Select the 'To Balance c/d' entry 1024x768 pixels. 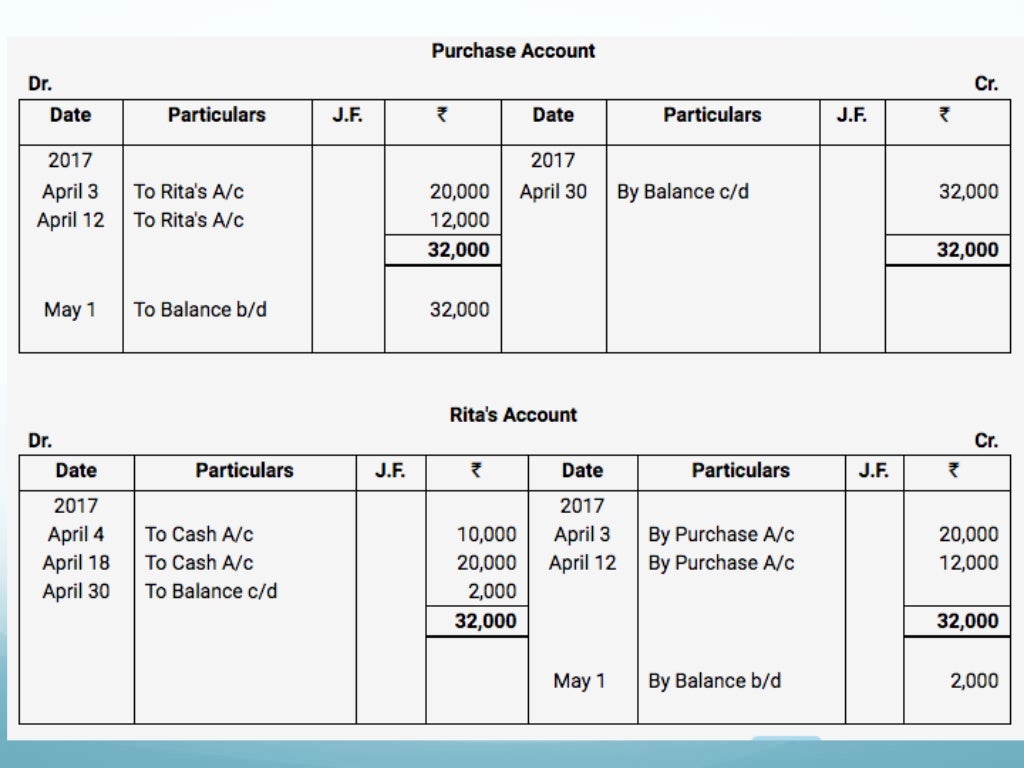(211, 591)
